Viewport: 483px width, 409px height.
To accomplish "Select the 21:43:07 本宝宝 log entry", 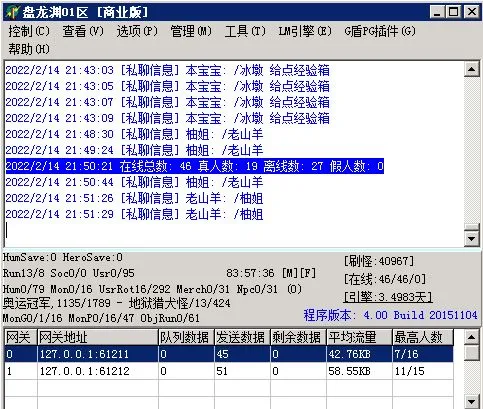I will [x=167, y=102].
